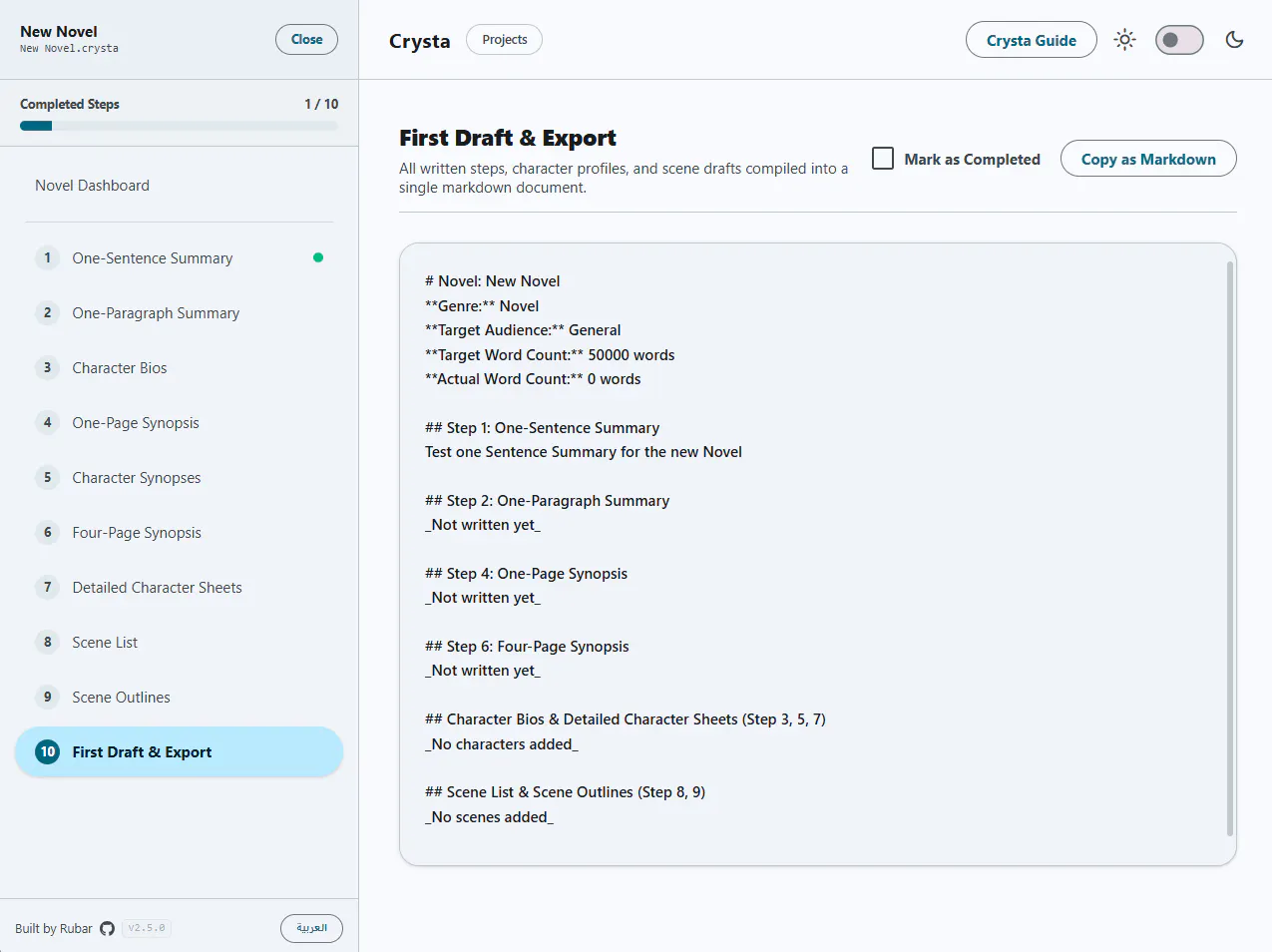Click '## Step 6: Four-Page Synopsis' heading
Screen dimensions: 1272x952
527,647
